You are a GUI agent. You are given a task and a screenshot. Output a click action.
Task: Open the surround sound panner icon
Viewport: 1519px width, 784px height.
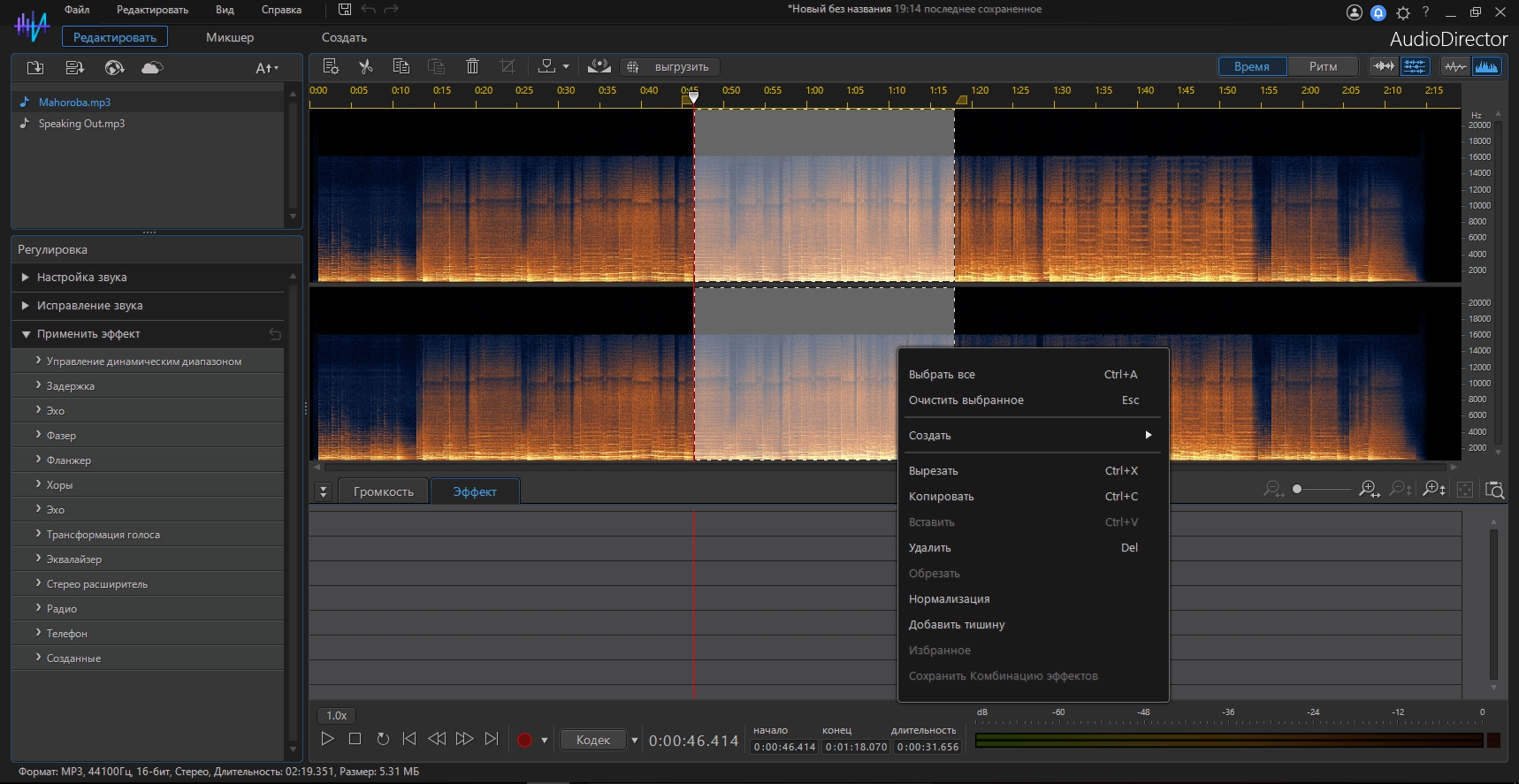[x=599, y=66]
